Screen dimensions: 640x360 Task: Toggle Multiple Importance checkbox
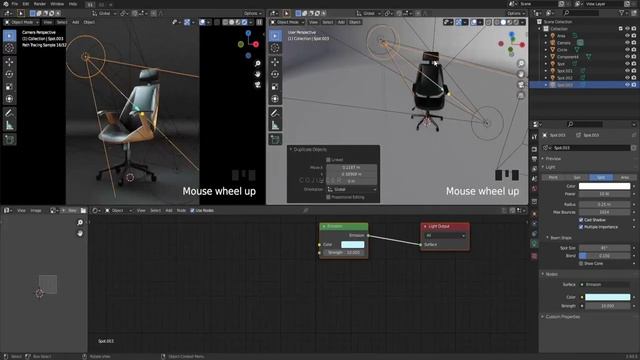coord(581,227)
